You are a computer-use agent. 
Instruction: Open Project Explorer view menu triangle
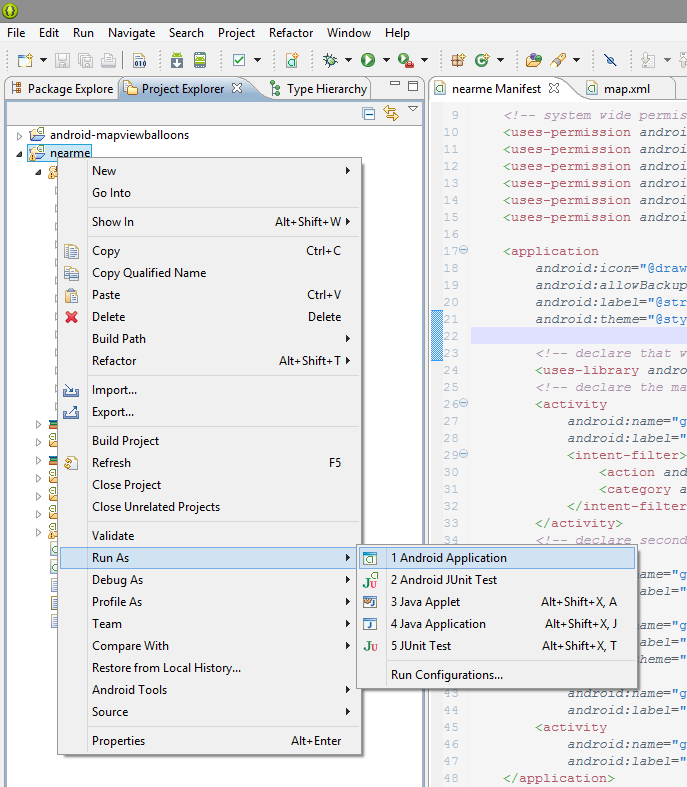[413, 109]
